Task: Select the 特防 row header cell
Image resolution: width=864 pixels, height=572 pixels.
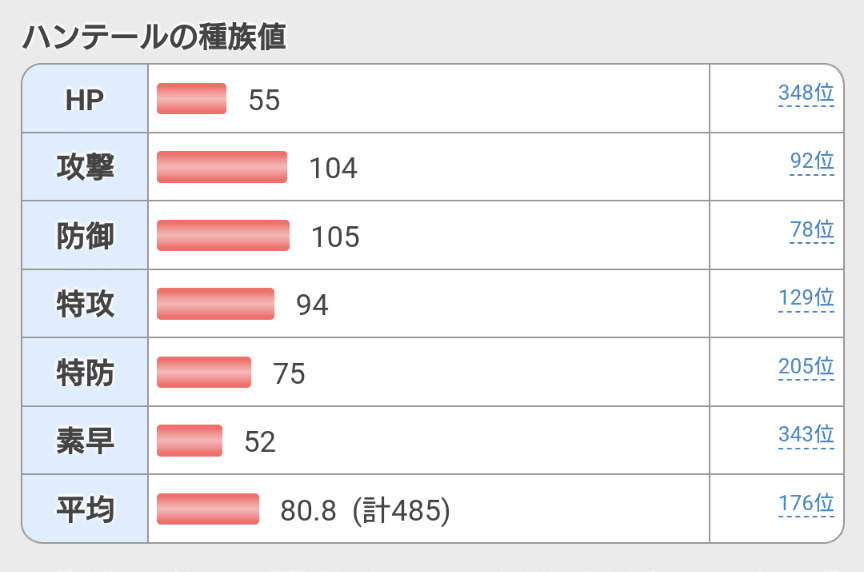Action: [x=85, y=372]
